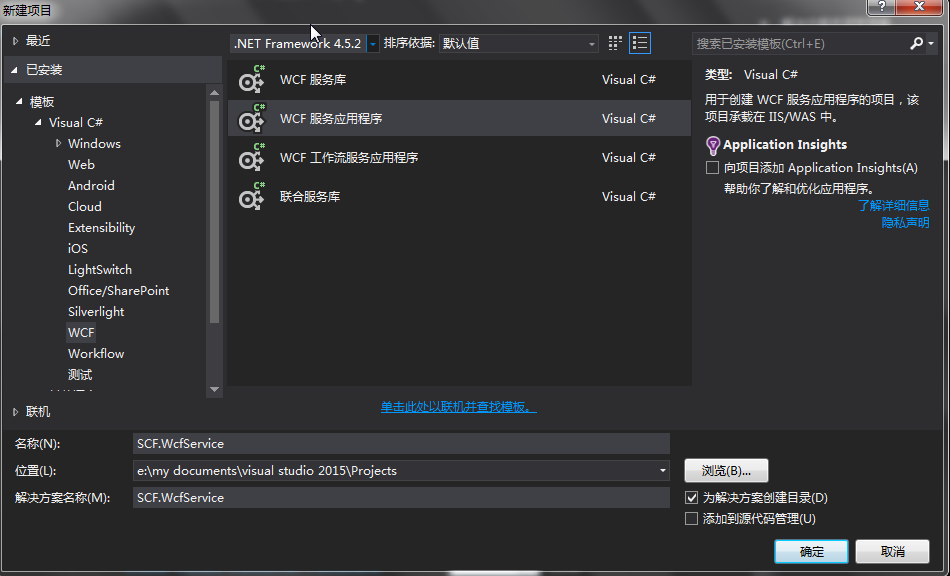Uncheck 为解决方案创建目录 checkbox

tap(691, 497)
